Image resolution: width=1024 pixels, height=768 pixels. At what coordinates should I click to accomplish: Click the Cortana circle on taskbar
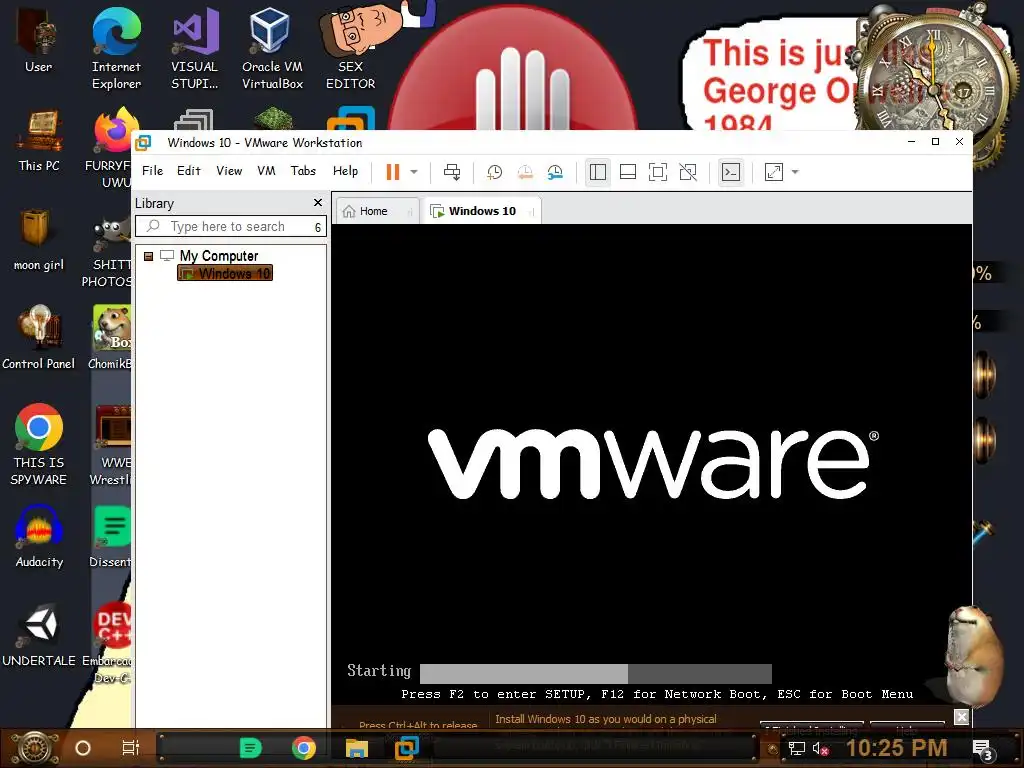coord(83,748)
